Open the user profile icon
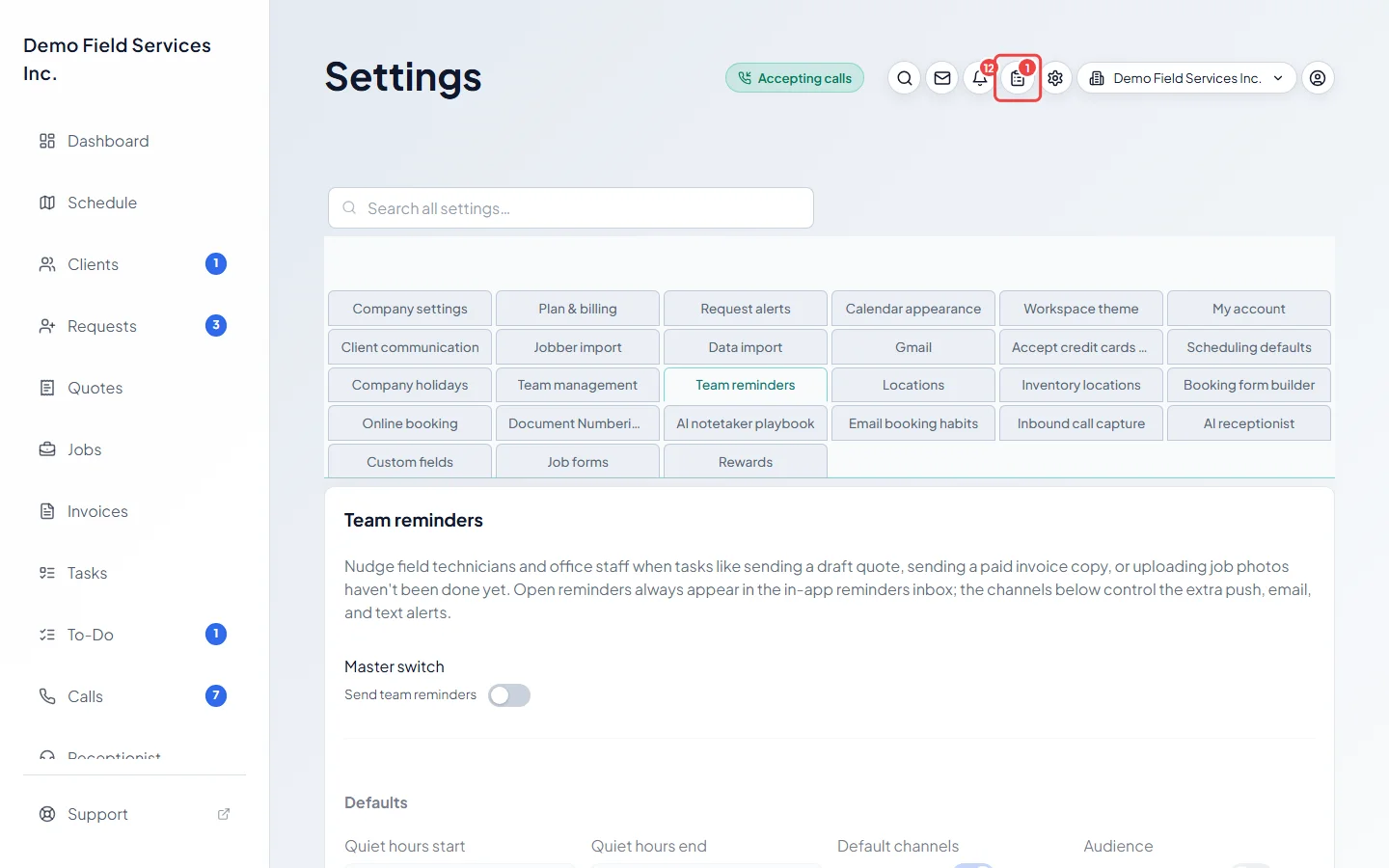1389x868 pixels. click(1318, 78)
